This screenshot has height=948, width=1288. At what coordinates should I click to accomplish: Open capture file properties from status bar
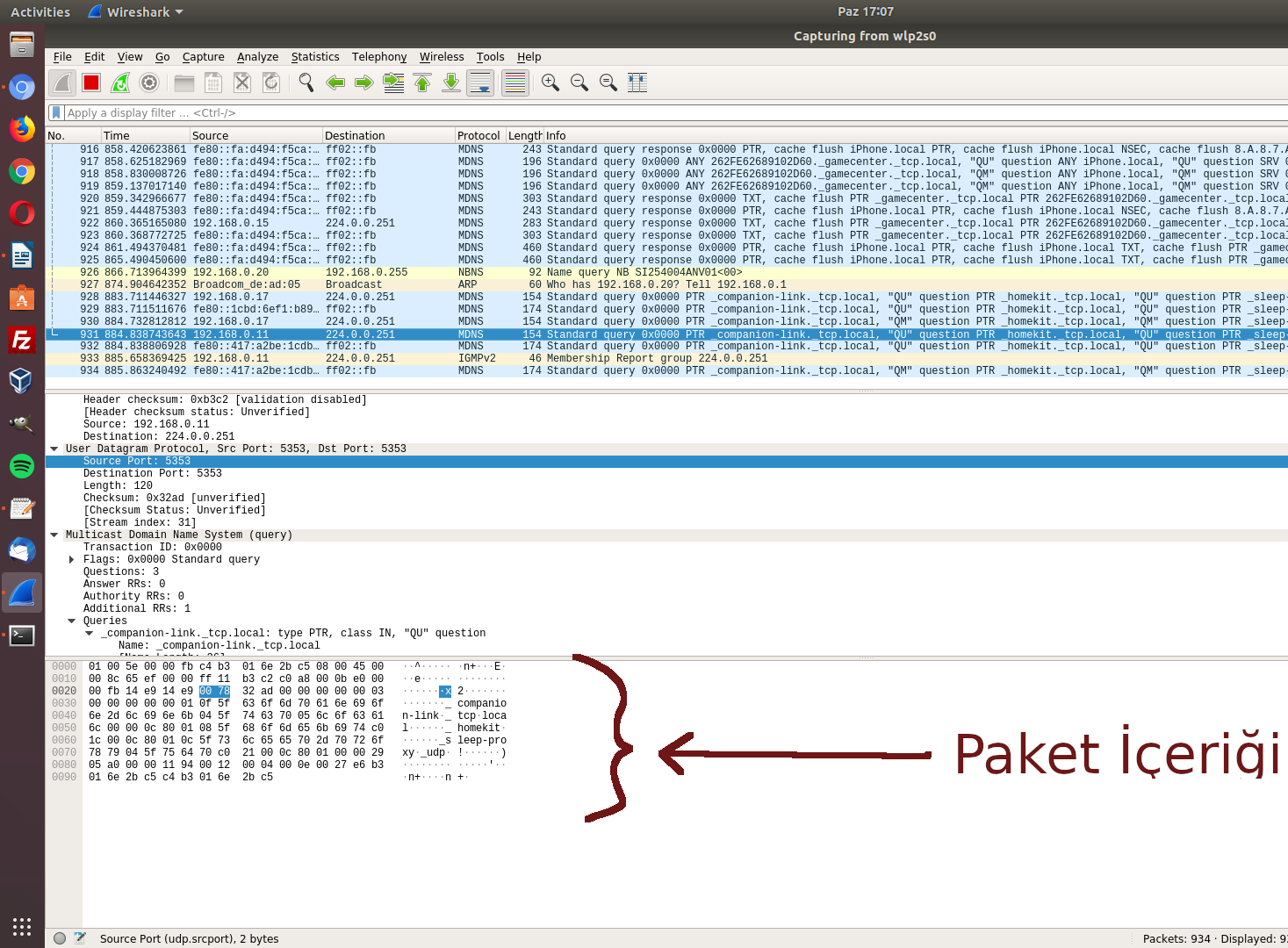tap(80, 938)
